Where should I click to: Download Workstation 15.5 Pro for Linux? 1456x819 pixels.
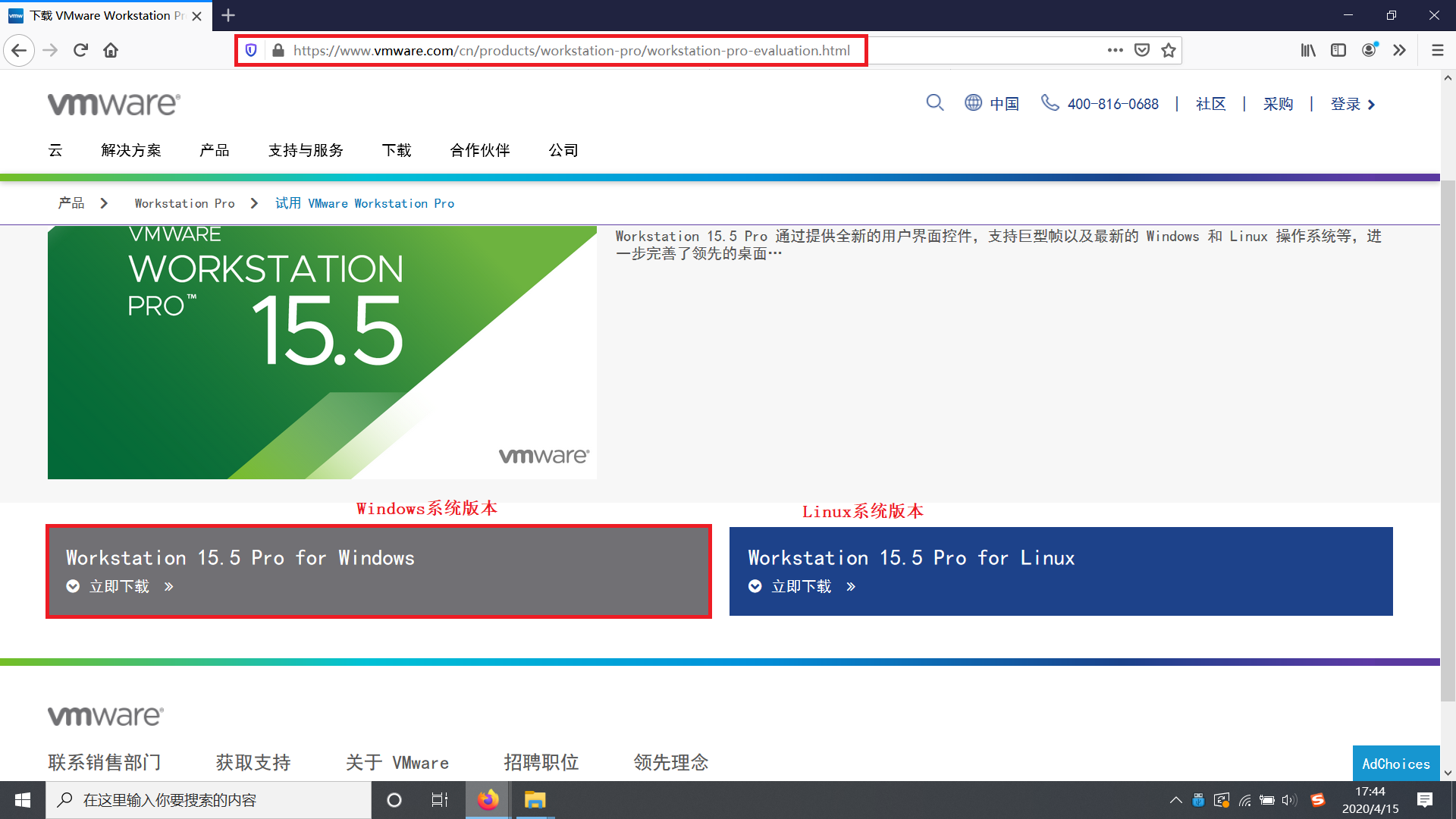(x=1061, y=571)
